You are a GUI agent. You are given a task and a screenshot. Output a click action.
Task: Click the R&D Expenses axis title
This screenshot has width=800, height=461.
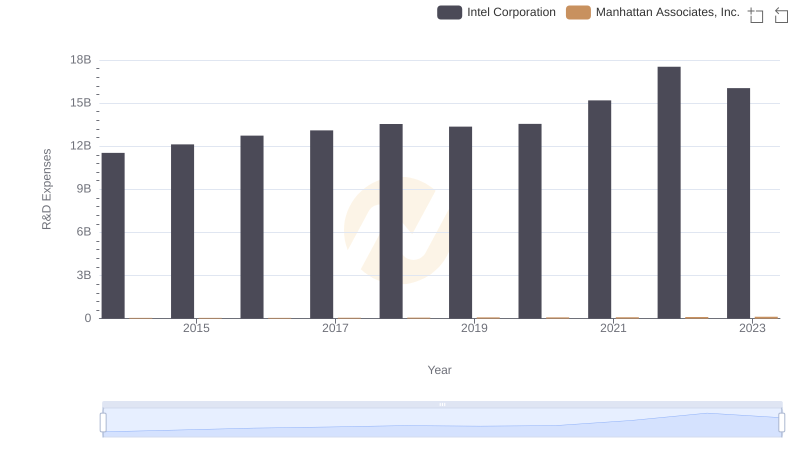[x=46, y=189]
